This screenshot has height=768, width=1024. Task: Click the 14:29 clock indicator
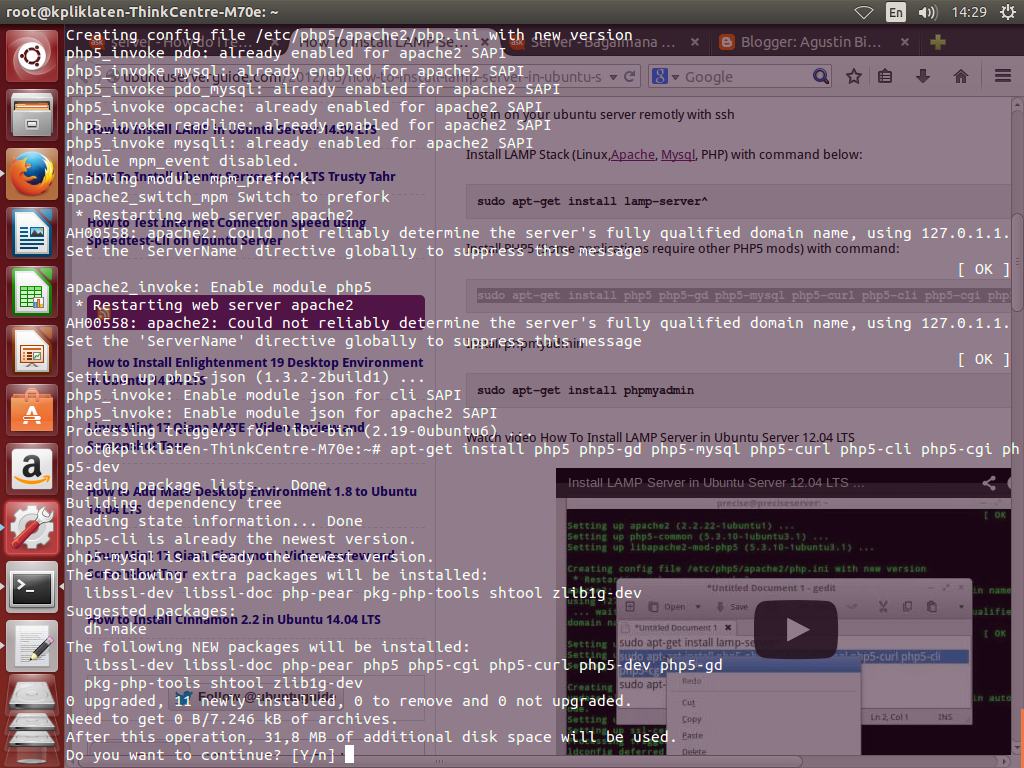tap(969, 12)
